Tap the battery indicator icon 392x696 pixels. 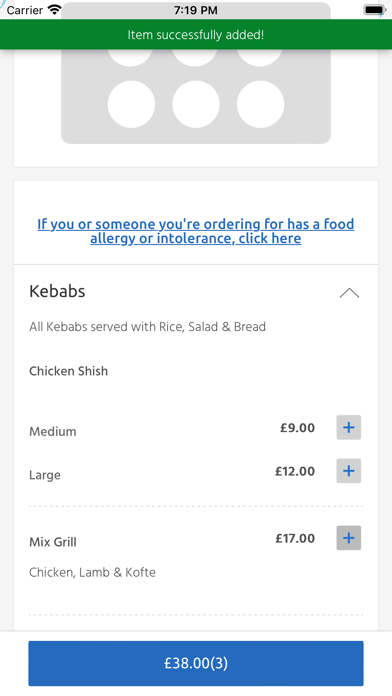(x=375, y=10)
